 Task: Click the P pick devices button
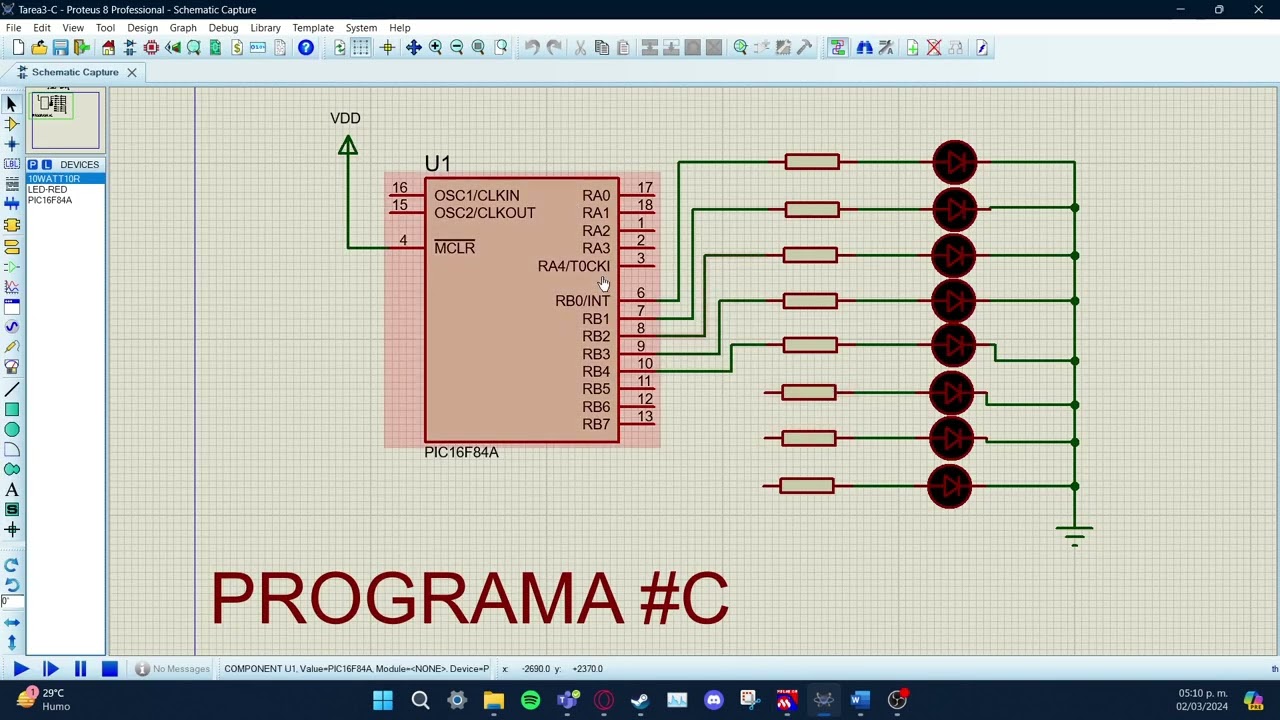33,165
